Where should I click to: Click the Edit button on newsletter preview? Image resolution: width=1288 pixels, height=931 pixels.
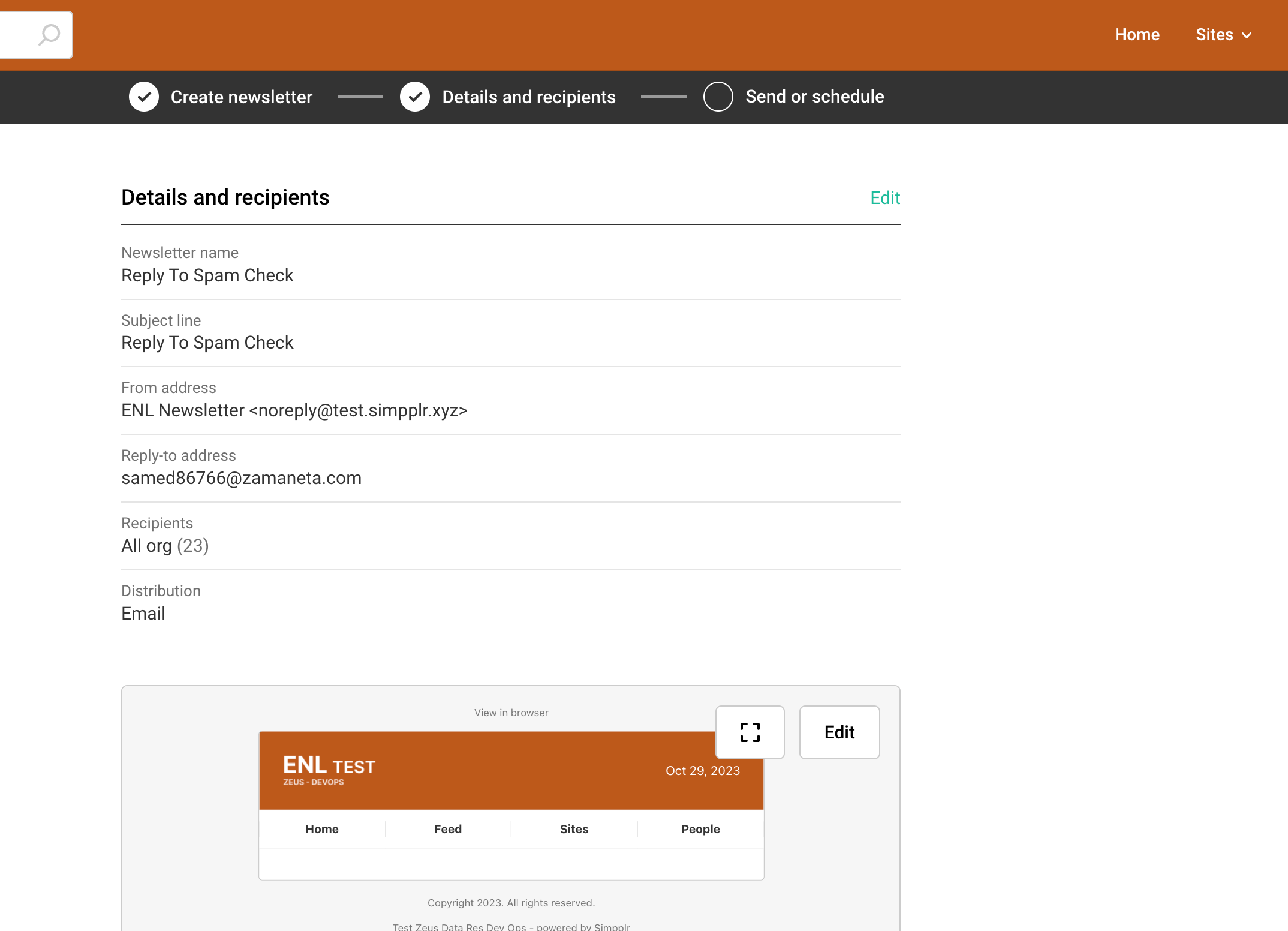click(x=839, y=732)
